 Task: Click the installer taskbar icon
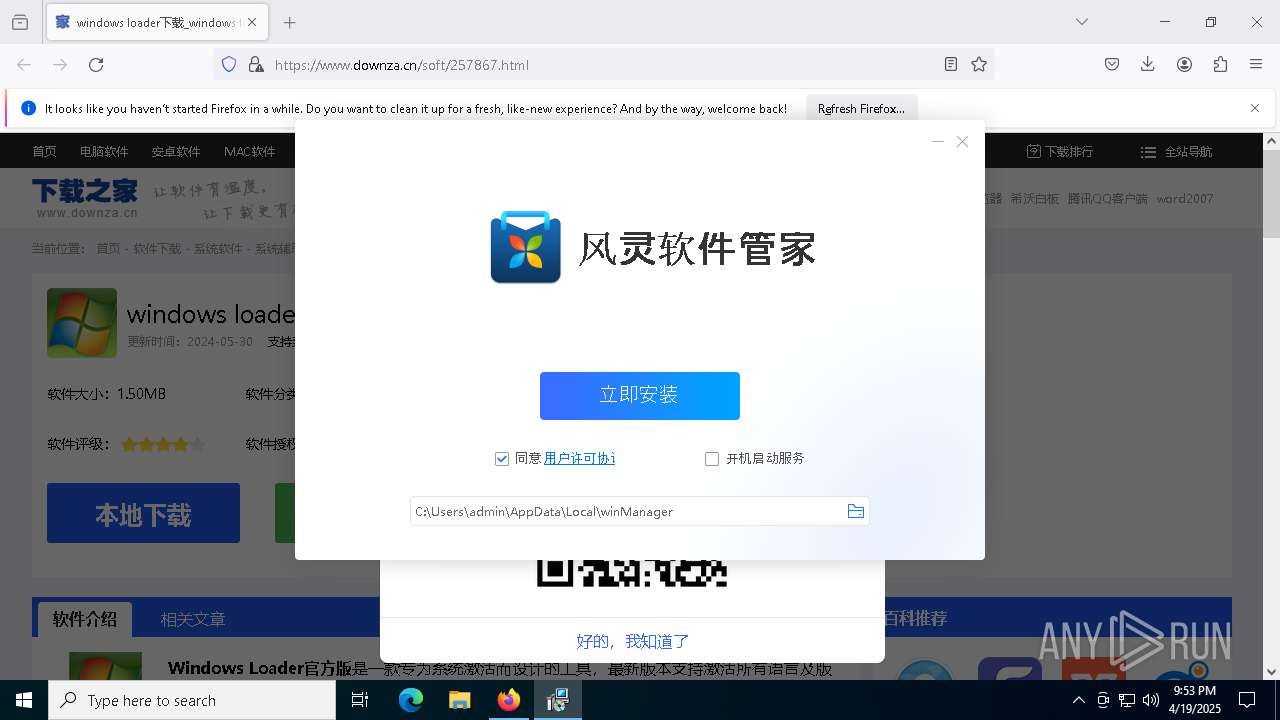pyautogui.click(x=557, y=700)
